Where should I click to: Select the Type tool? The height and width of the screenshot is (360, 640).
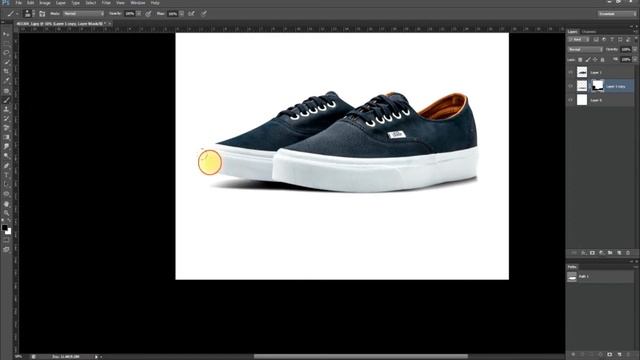click(x=6, y=175)
